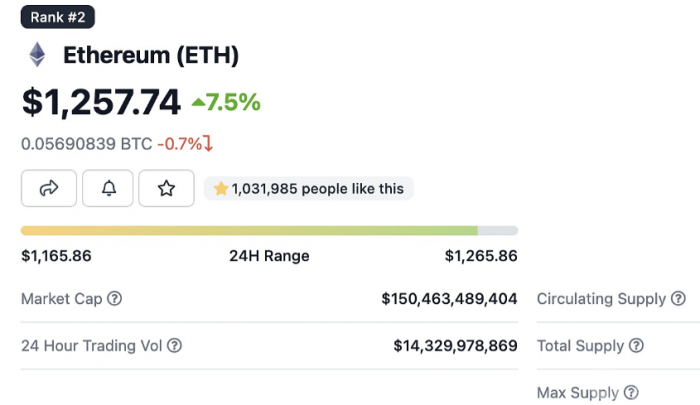
Task: Click the 0.05690839 BTC price text
Action: (x=87, y=144)
